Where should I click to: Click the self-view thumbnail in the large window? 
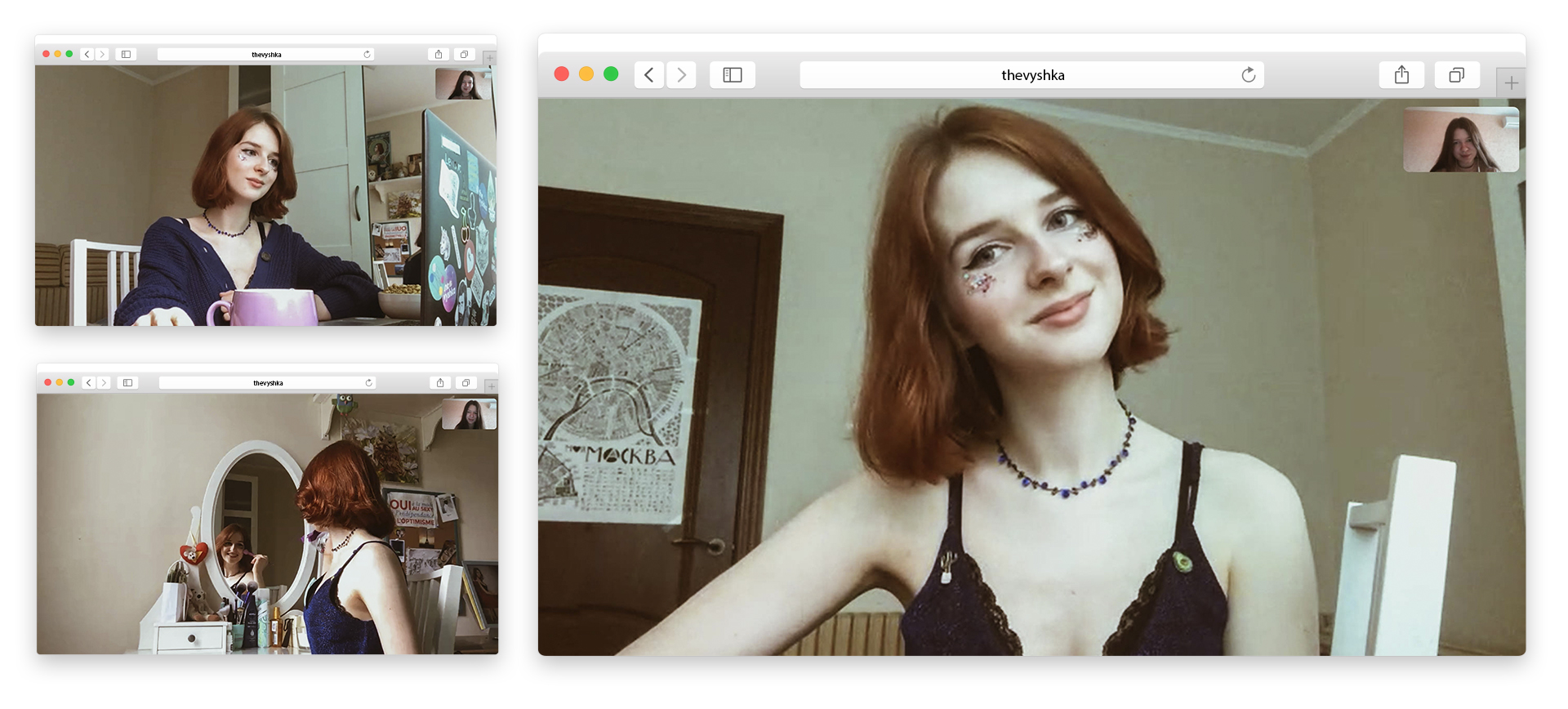click(x=1460, y=140)
